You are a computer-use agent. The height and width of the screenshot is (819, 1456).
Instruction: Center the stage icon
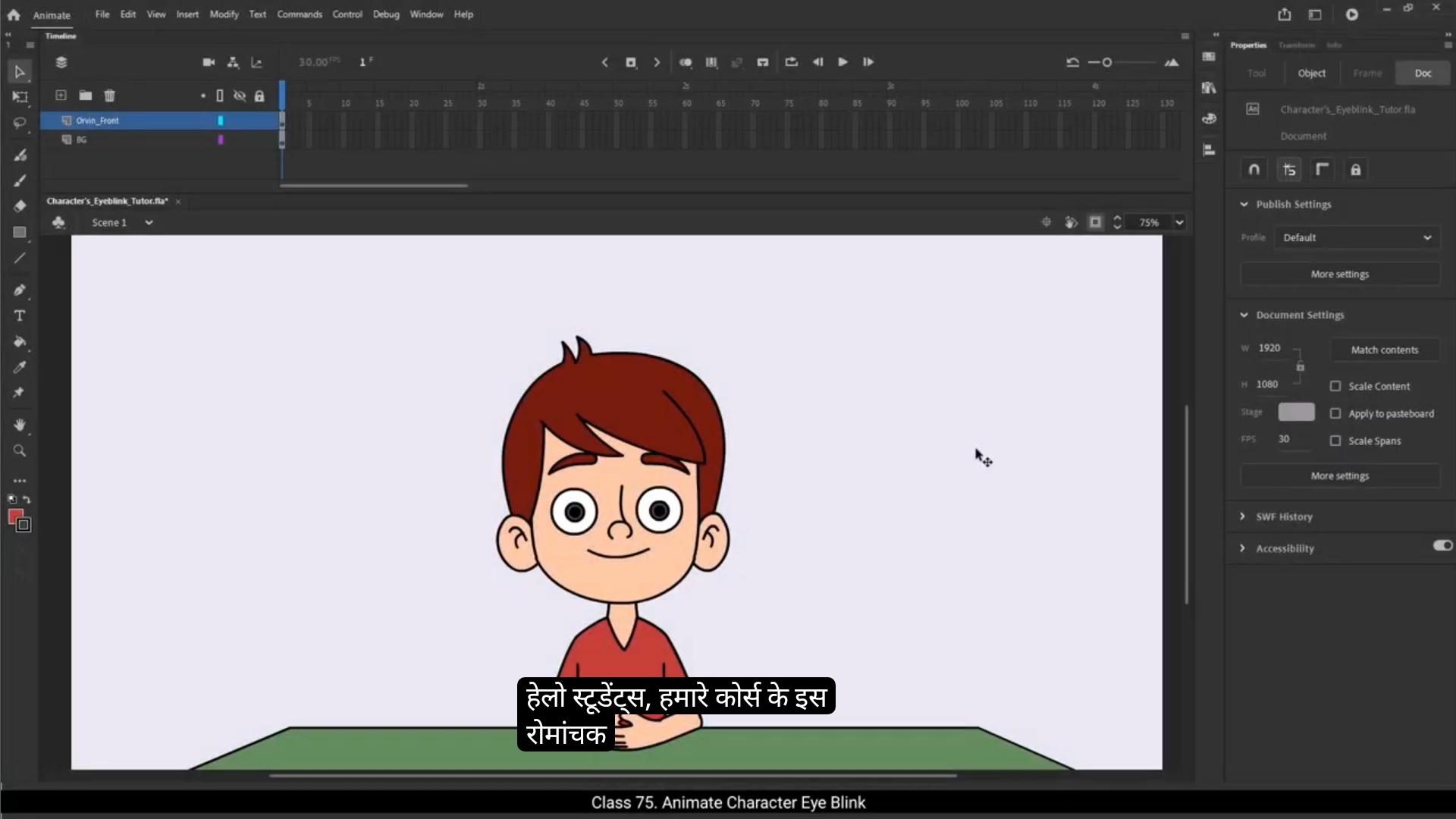(x=1046, y=222)
